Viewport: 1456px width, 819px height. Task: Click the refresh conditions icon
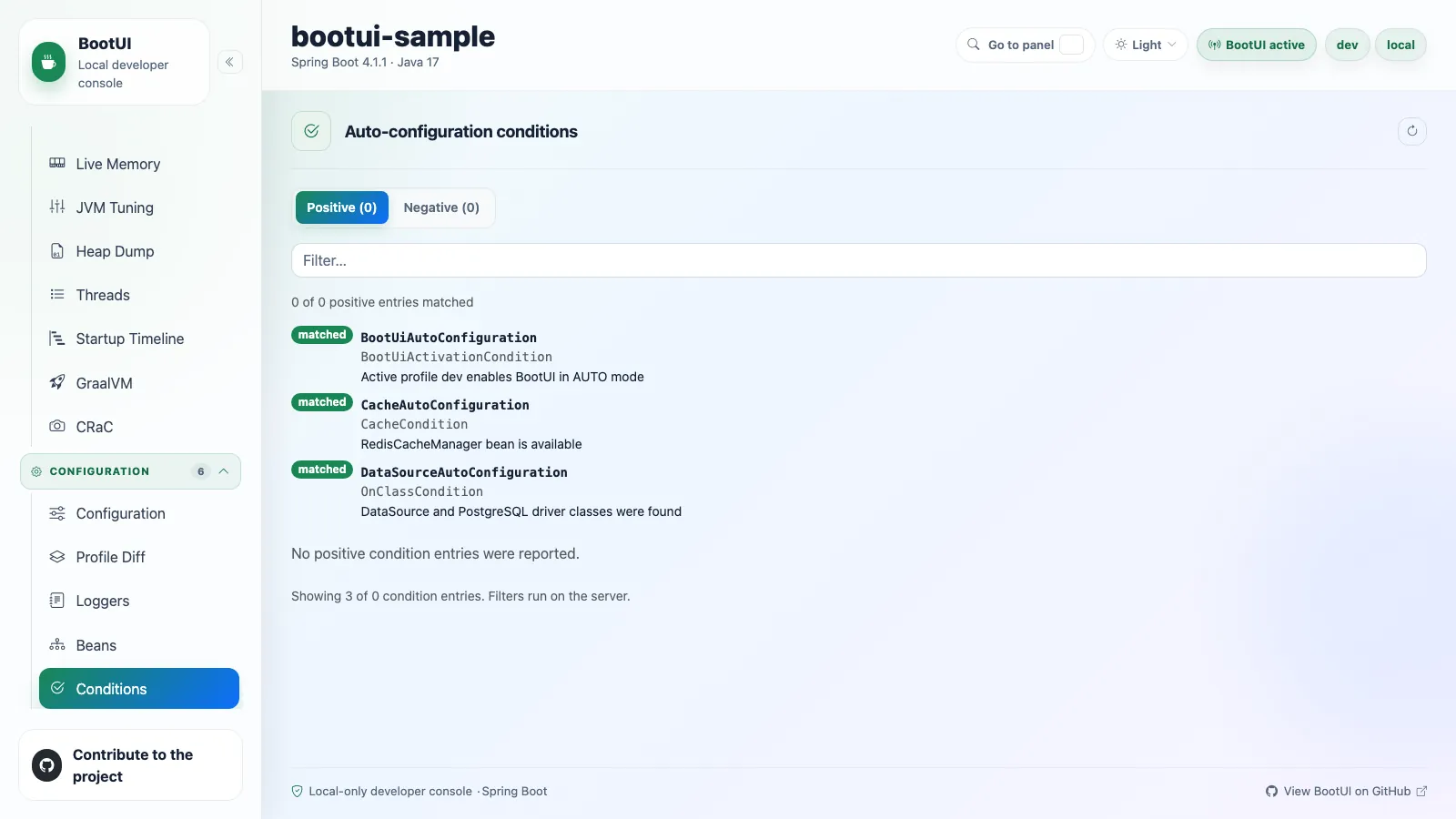[1412, 131]
